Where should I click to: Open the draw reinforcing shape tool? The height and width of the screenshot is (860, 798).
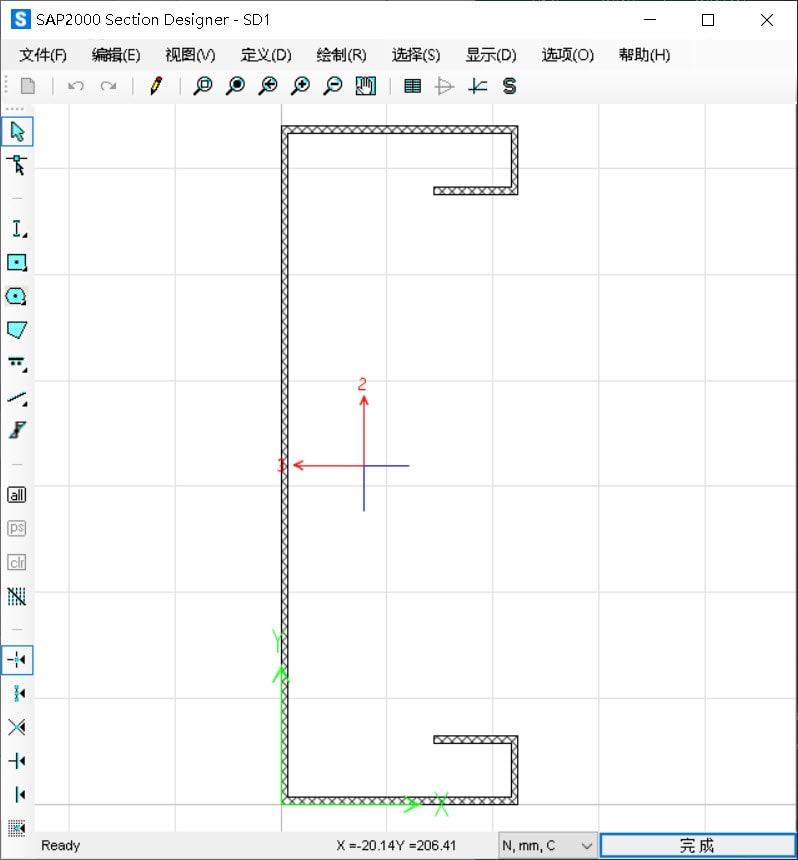pyautogui.click(x=17, y=363)
